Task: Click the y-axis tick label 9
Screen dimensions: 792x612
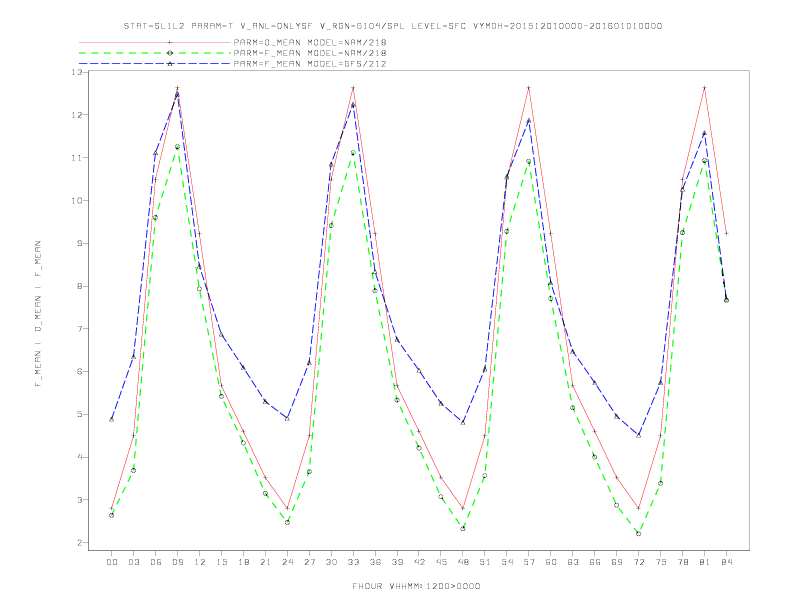Action: pos(79,243)
